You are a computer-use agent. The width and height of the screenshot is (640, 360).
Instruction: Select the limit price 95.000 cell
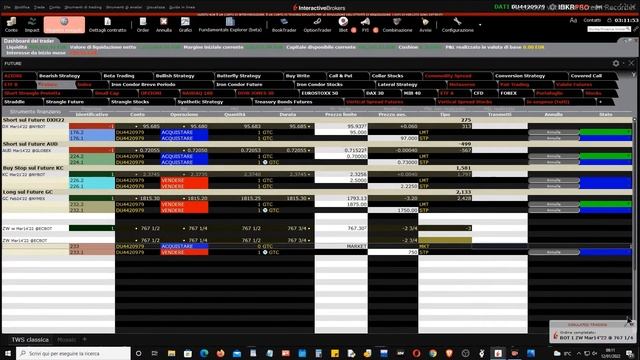[341, 132]
